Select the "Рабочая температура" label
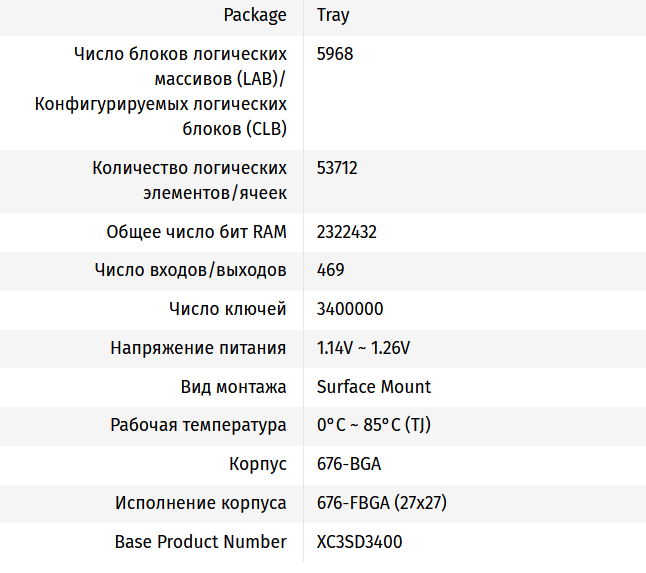 [x=198, y=425]
